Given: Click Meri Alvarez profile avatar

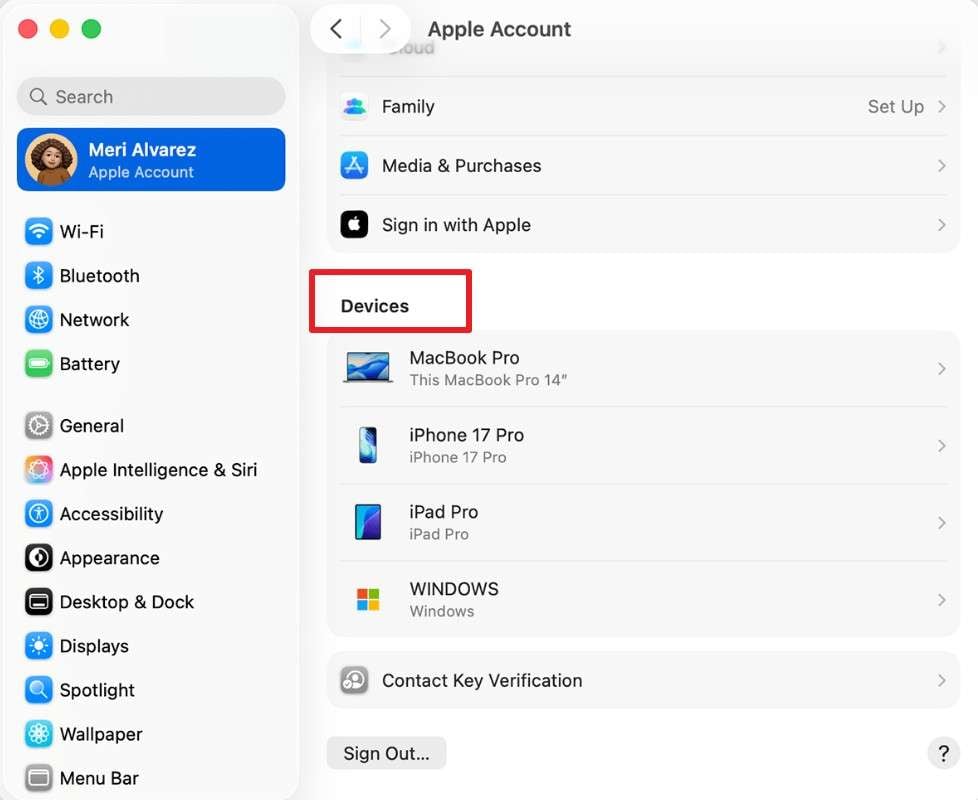Looking at the screenshot, I should 51,160.
